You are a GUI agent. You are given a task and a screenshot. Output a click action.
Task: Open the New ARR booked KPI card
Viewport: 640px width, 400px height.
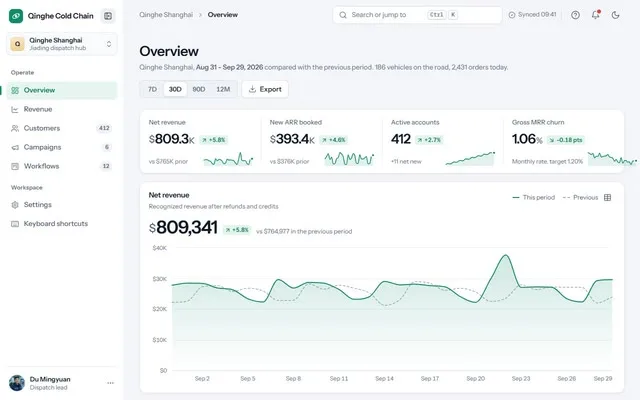coord(322,142)
